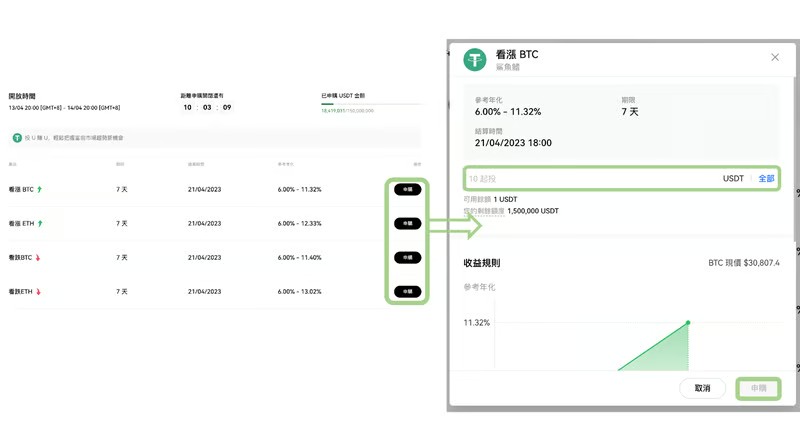Click the green up arrow beside 看漲 ETH
This screenshot has height=433, width=800.
coord(40,224)
